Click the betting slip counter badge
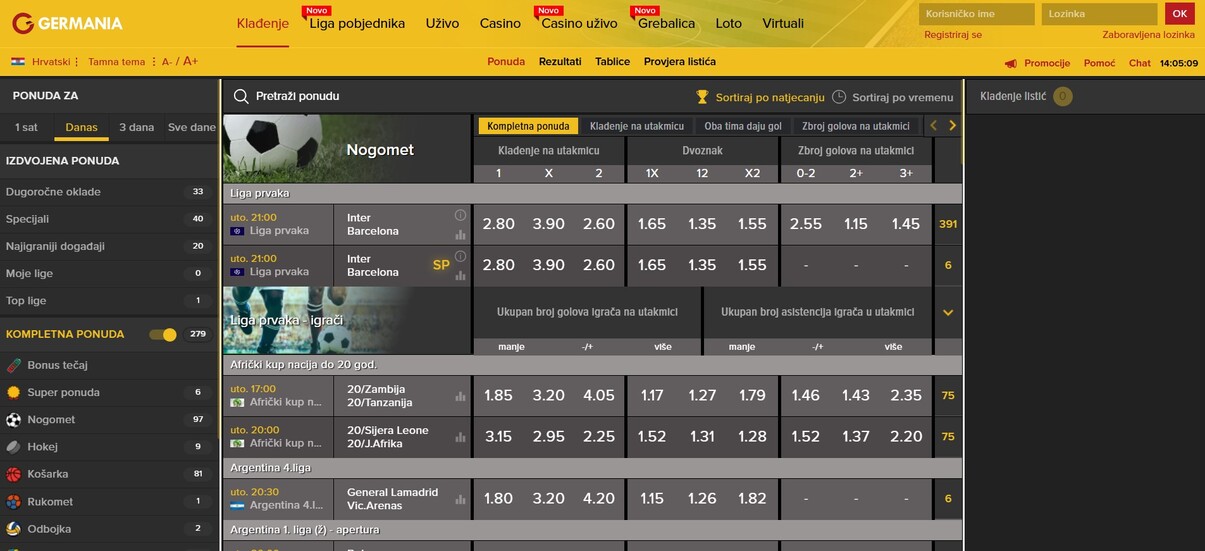The width and height of the screenshot is (1205, 551). [x=1062, y=97]
